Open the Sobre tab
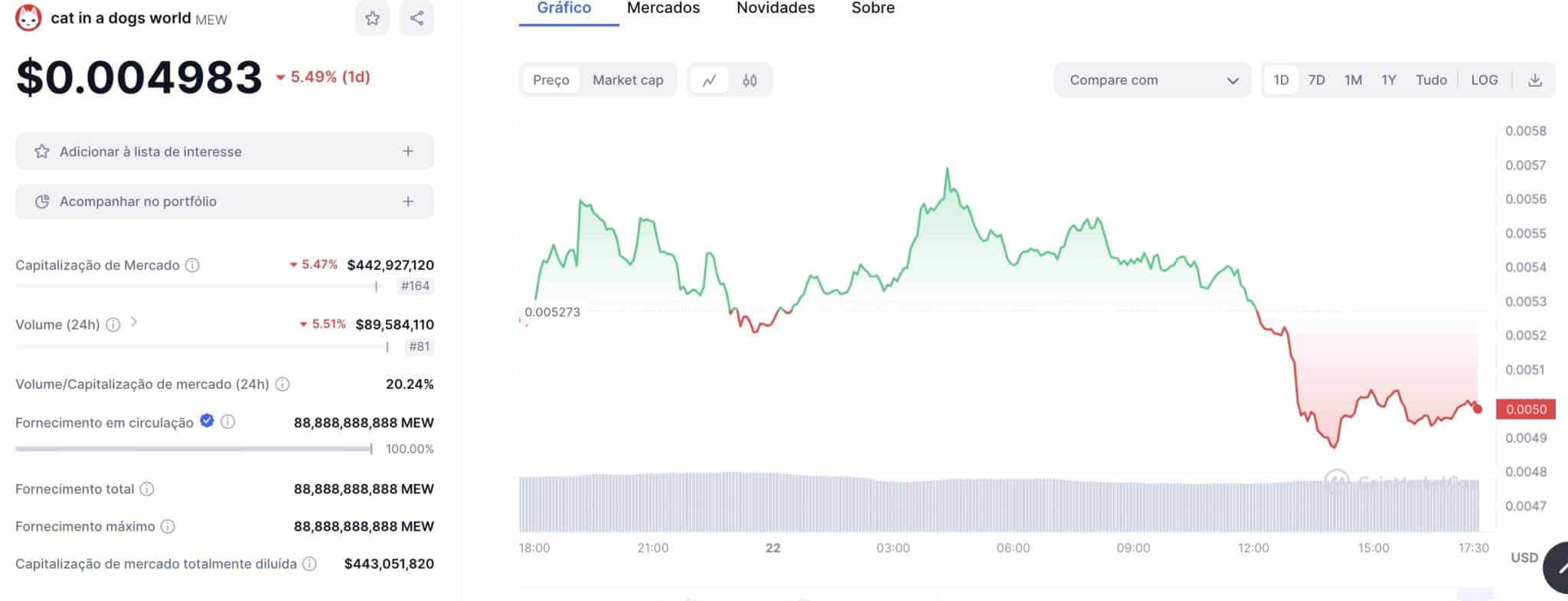Image resolution: width=1568 pixels, height=601 pixels. [x=873, y=8]
